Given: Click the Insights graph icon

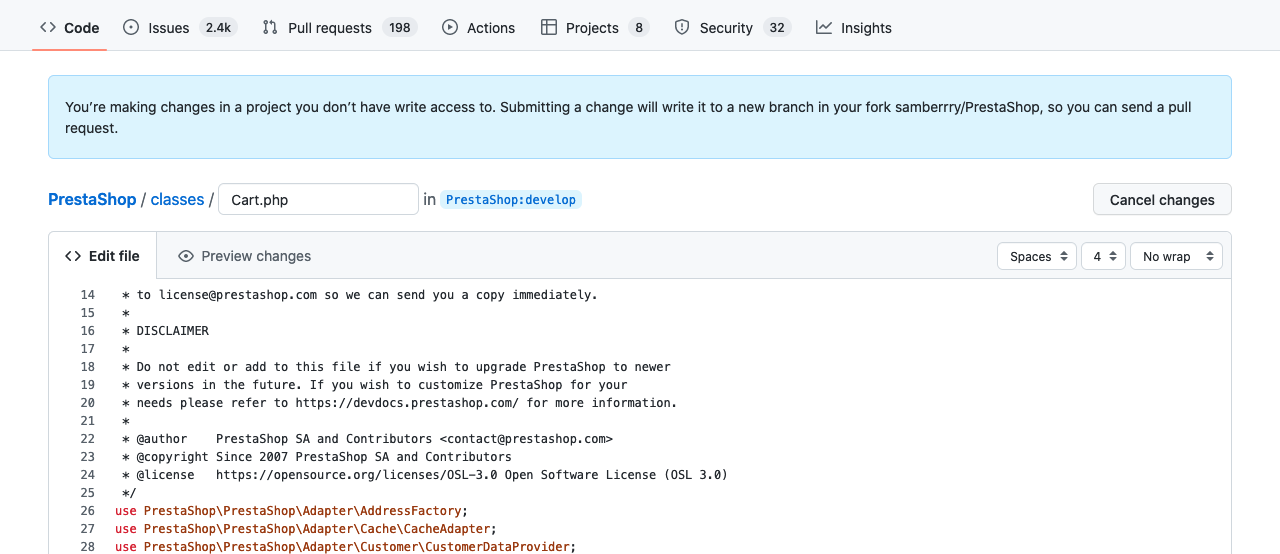Looking at the screenshot, I should coord(824,28).
